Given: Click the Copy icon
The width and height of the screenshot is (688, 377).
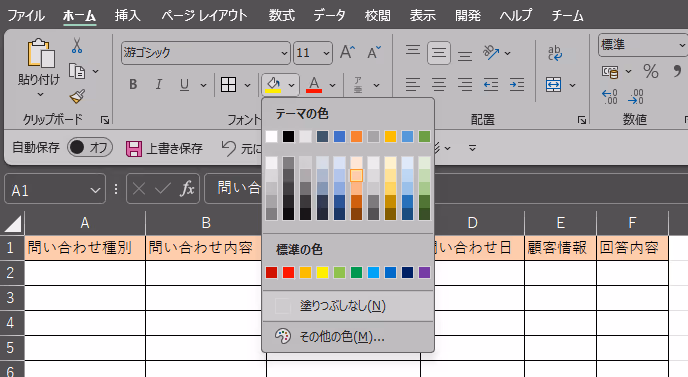Looking at the screenshot, I should [77, 71].
